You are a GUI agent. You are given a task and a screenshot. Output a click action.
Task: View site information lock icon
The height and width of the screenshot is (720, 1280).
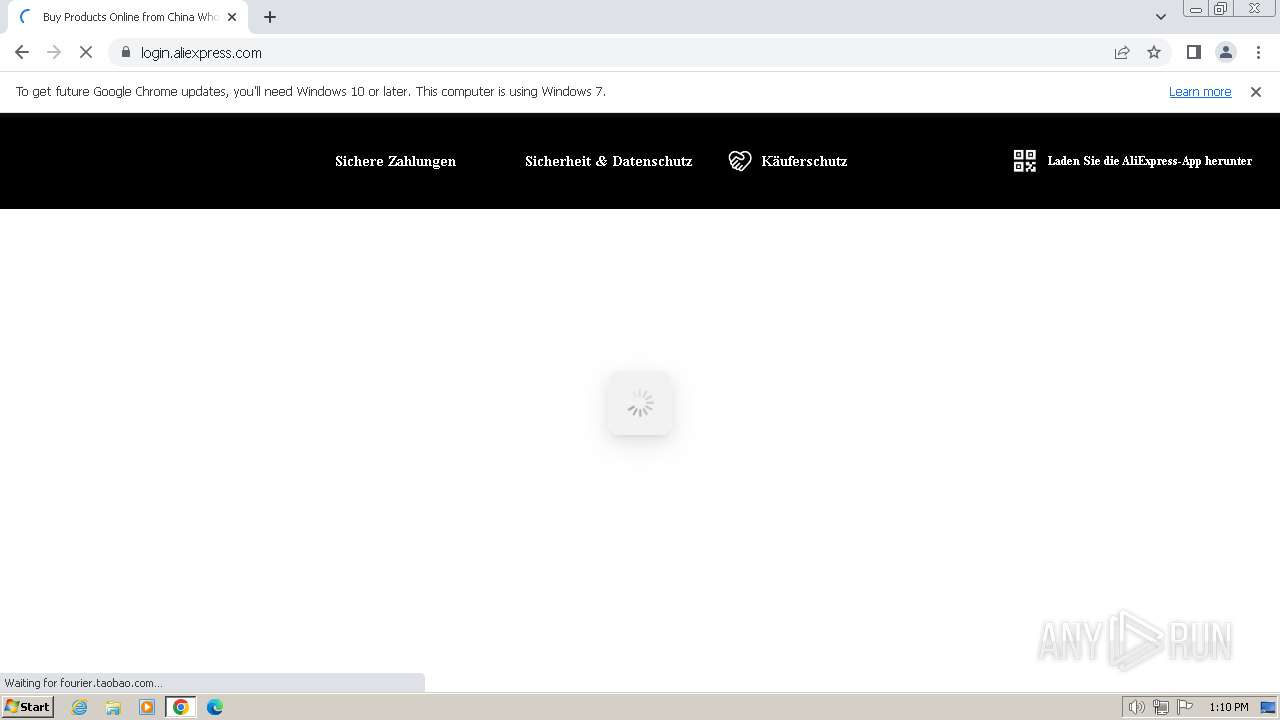126,52
